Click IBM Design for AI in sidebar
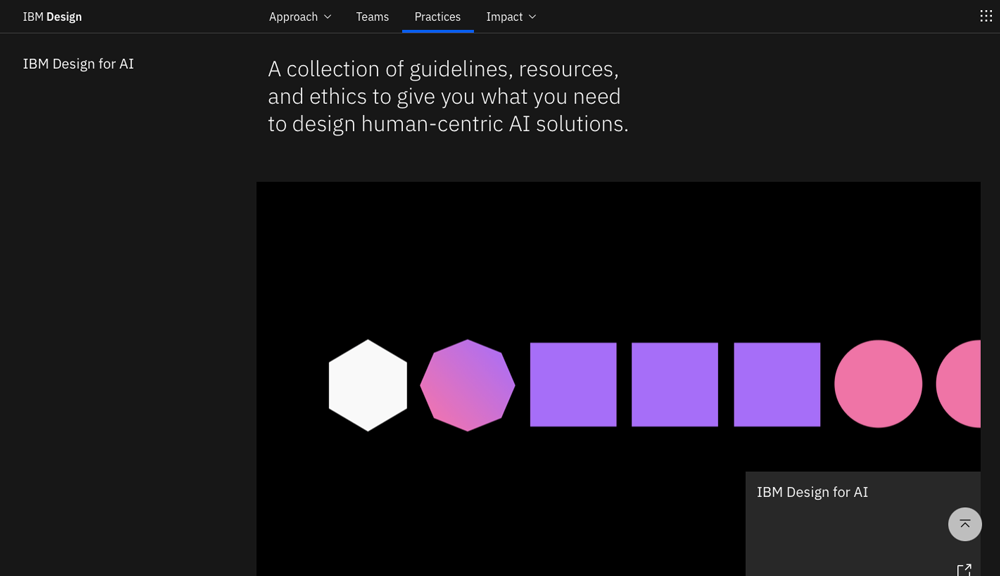The image size is (1000, 576). [78, 64]
